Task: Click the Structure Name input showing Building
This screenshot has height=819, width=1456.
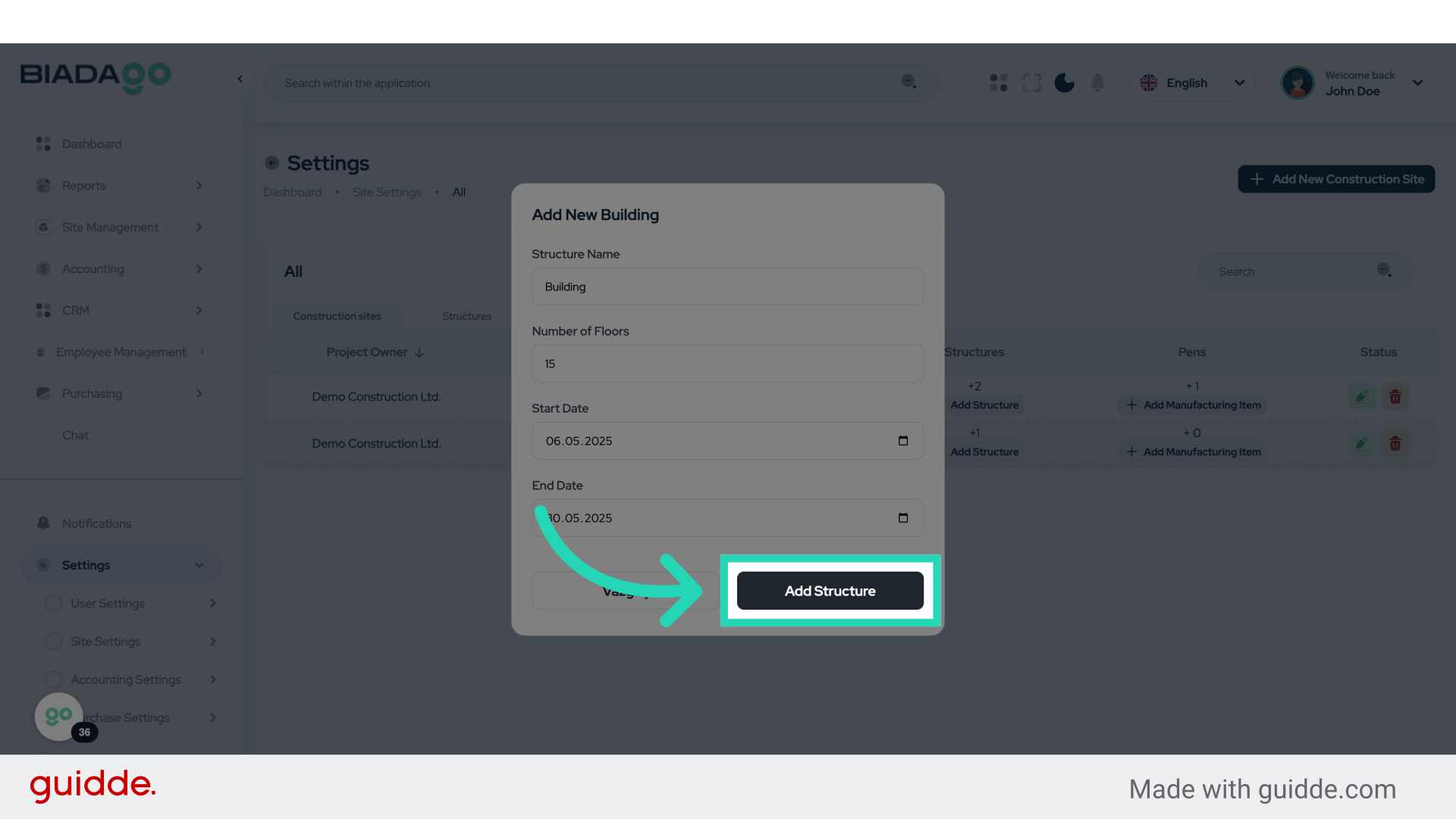Action: pos(727,287)
